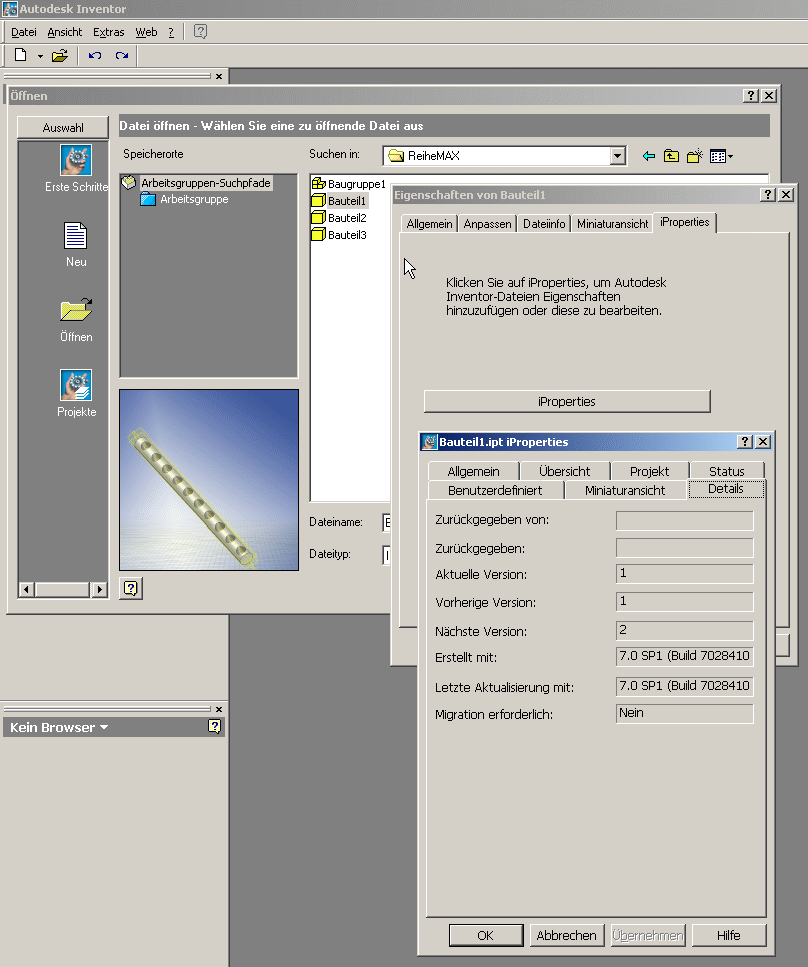Click the back arrow navigation icon
808x967 pixels.
click(x=648, y=156)
